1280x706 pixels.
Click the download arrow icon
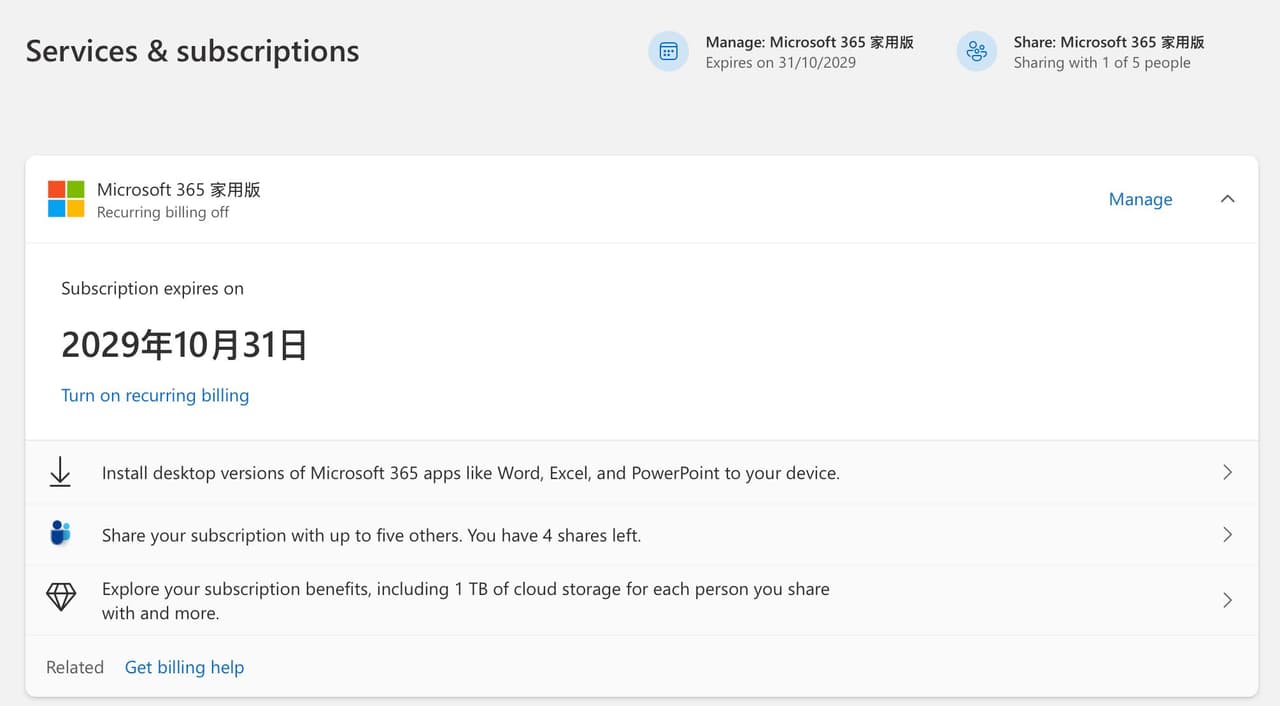click(x=60, y=472)
